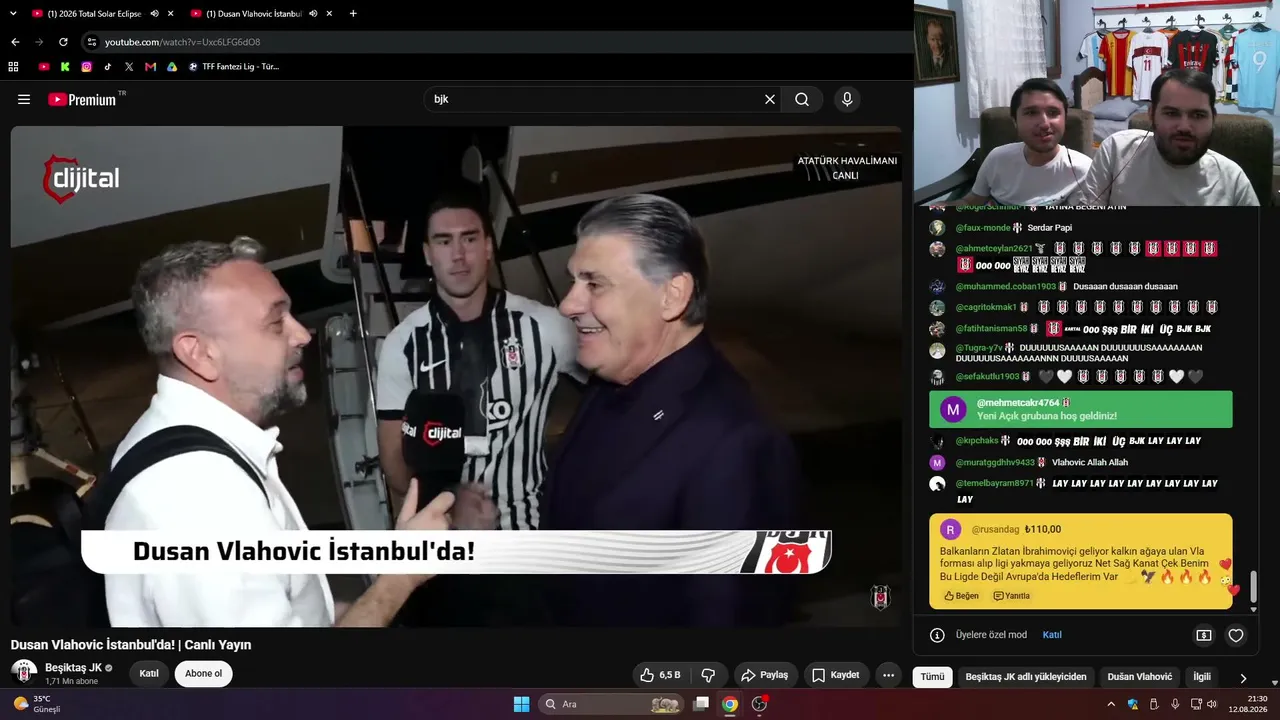This screenshot has height=720, width=1280.
Task: Reply to the Super Chat with 'Yanıtla'
Action: [x=1011, y=596]
